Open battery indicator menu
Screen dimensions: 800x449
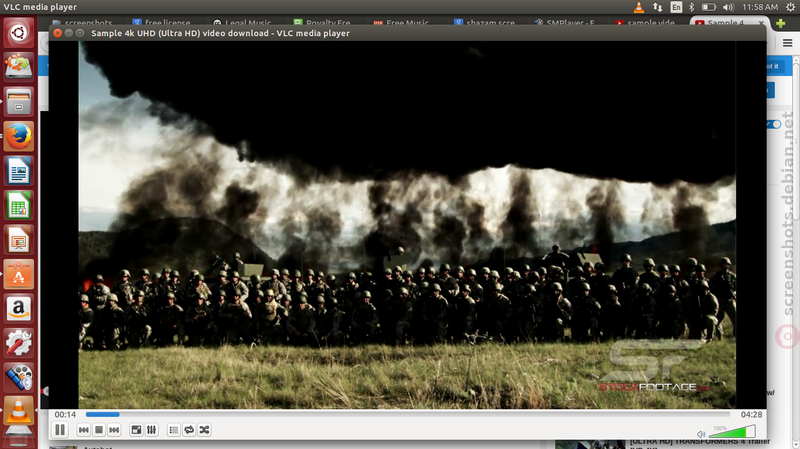[709, 7]
